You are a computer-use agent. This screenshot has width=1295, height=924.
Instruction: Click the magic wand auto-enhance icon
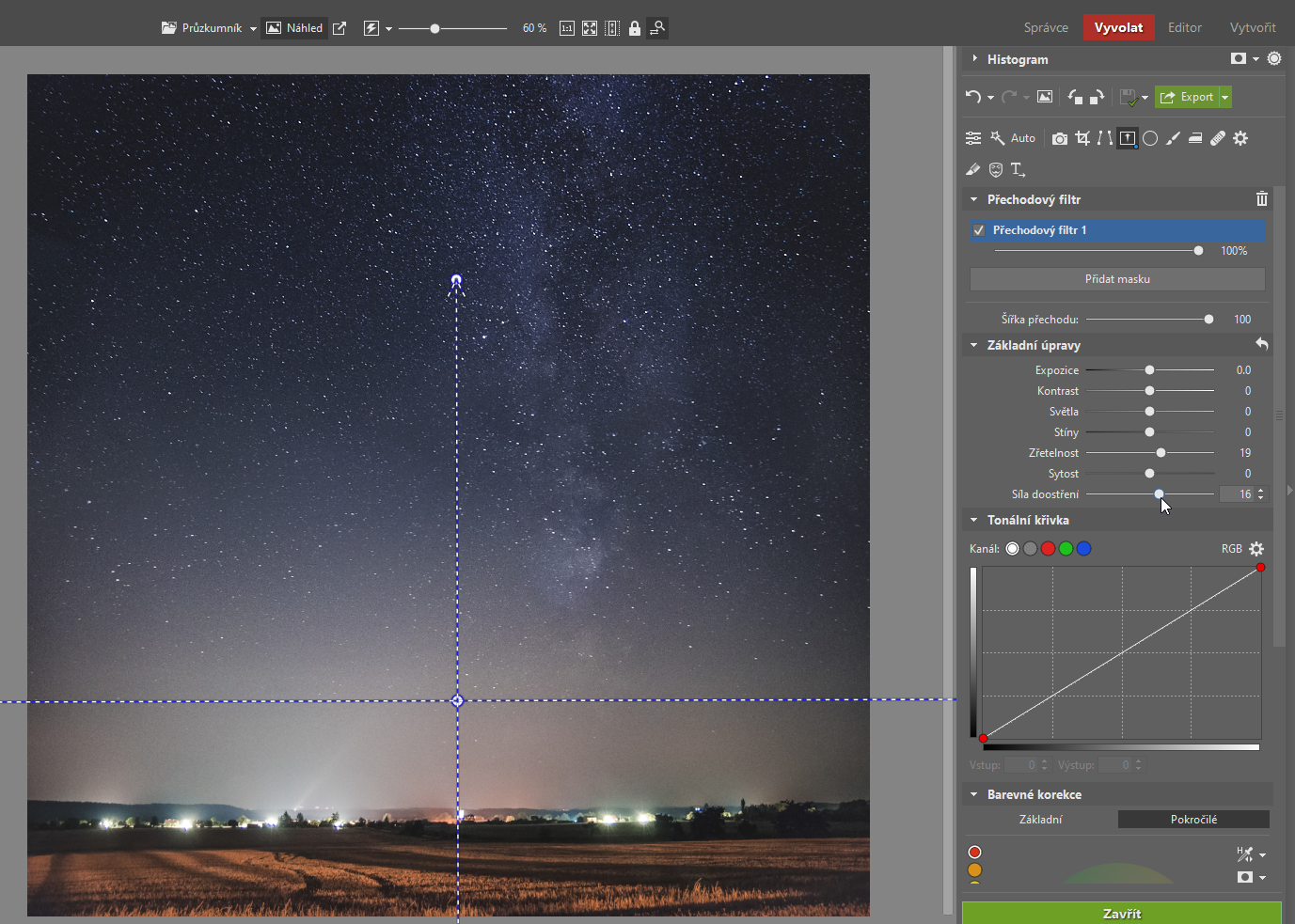tap(998, 138)
